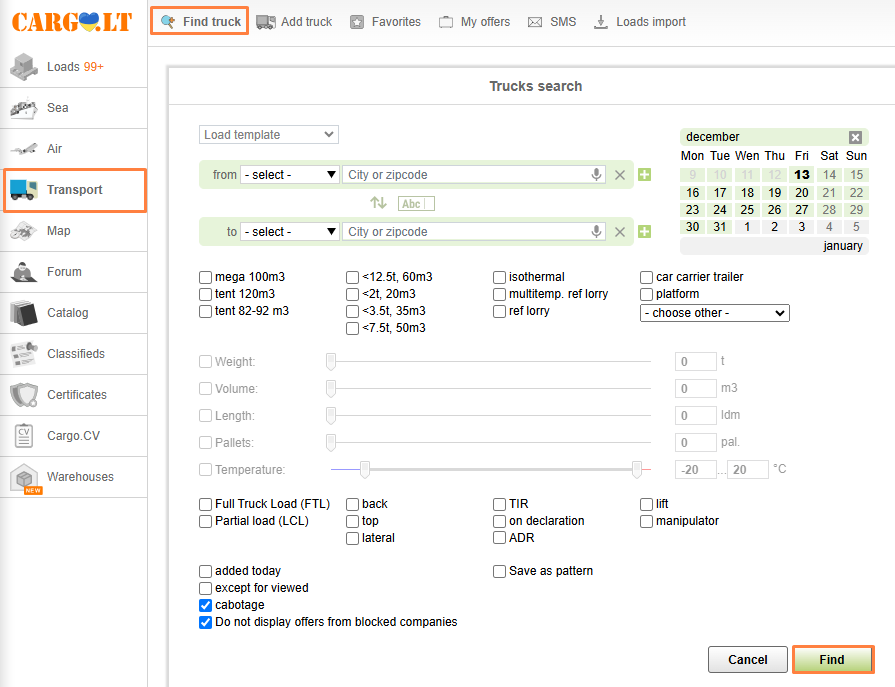Swap from and to locations arrows
Image resolution: width=895 pixels, height=687 pixels.
[378, 203]
